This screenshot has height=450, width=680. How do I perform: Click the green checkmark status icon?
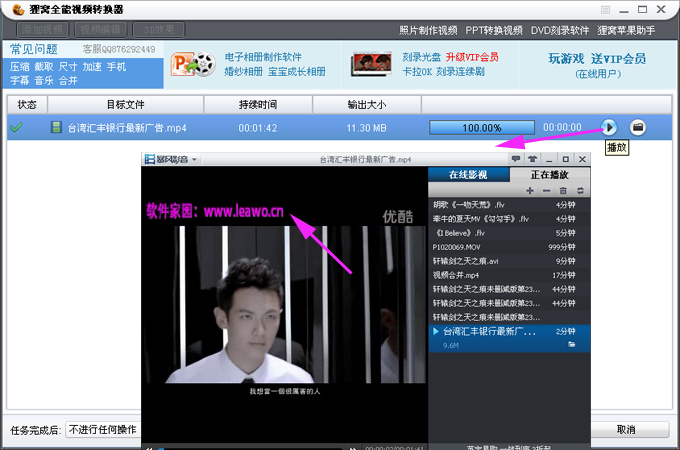tap(16, 127)
